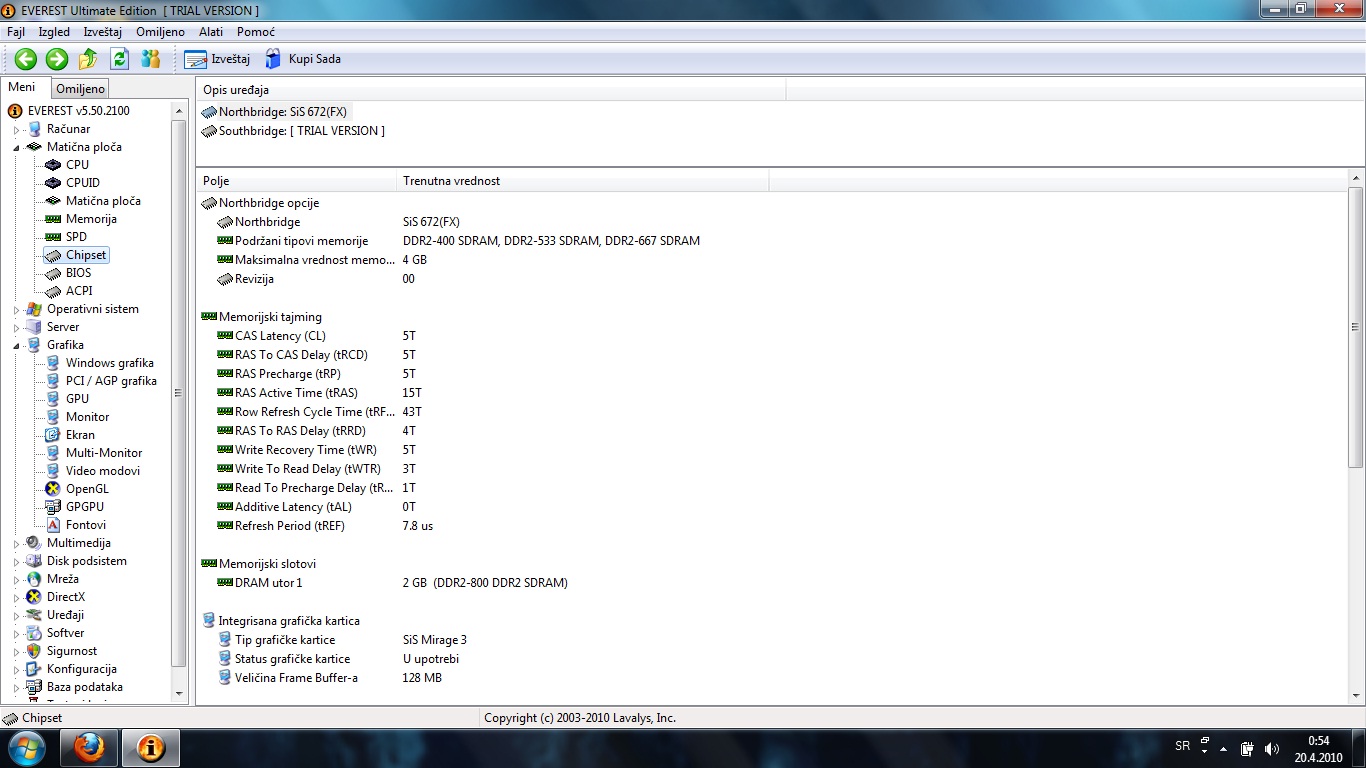Select Southbridge: [ TRIAL VERSION ] device row

pyautogui.click(x=293, y=131)
